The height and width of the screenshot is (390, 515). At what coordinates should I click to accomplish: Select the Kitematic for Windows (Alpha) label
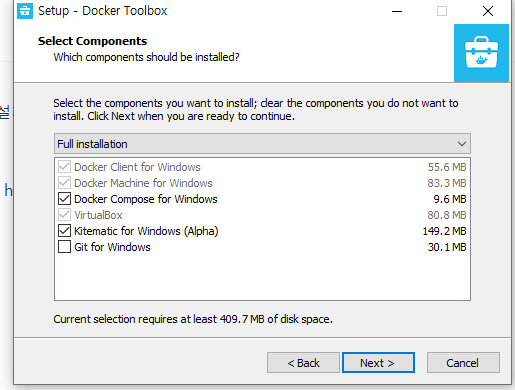(146, 231)
